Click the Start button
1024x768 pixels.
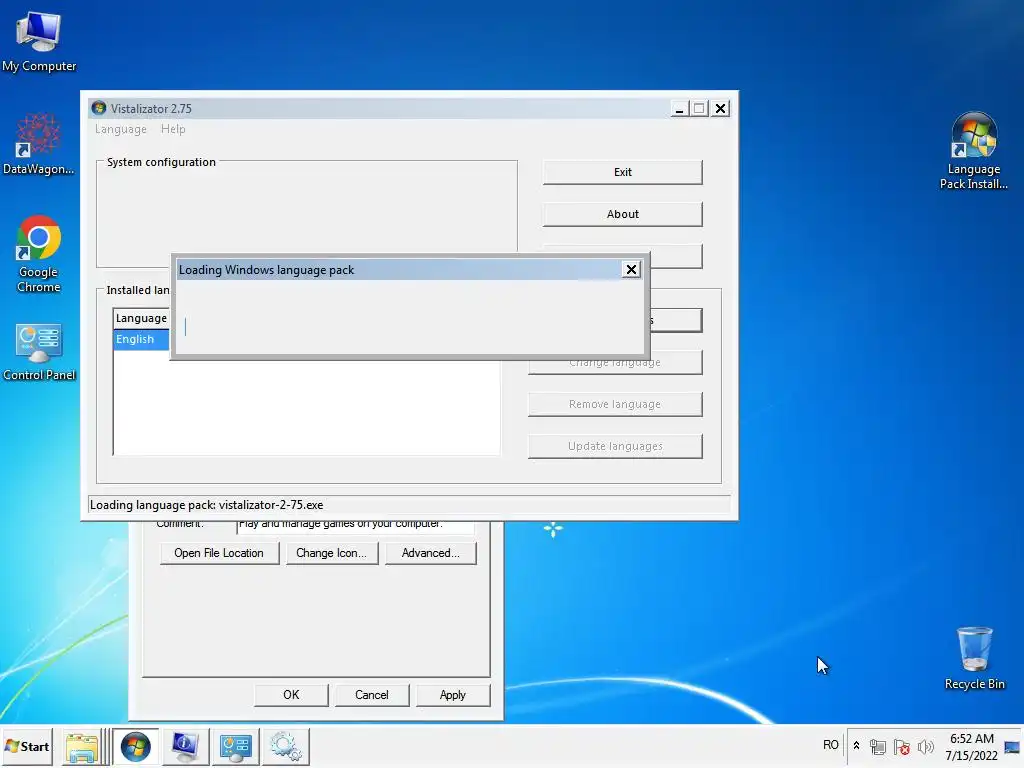[x=27, y=746]
